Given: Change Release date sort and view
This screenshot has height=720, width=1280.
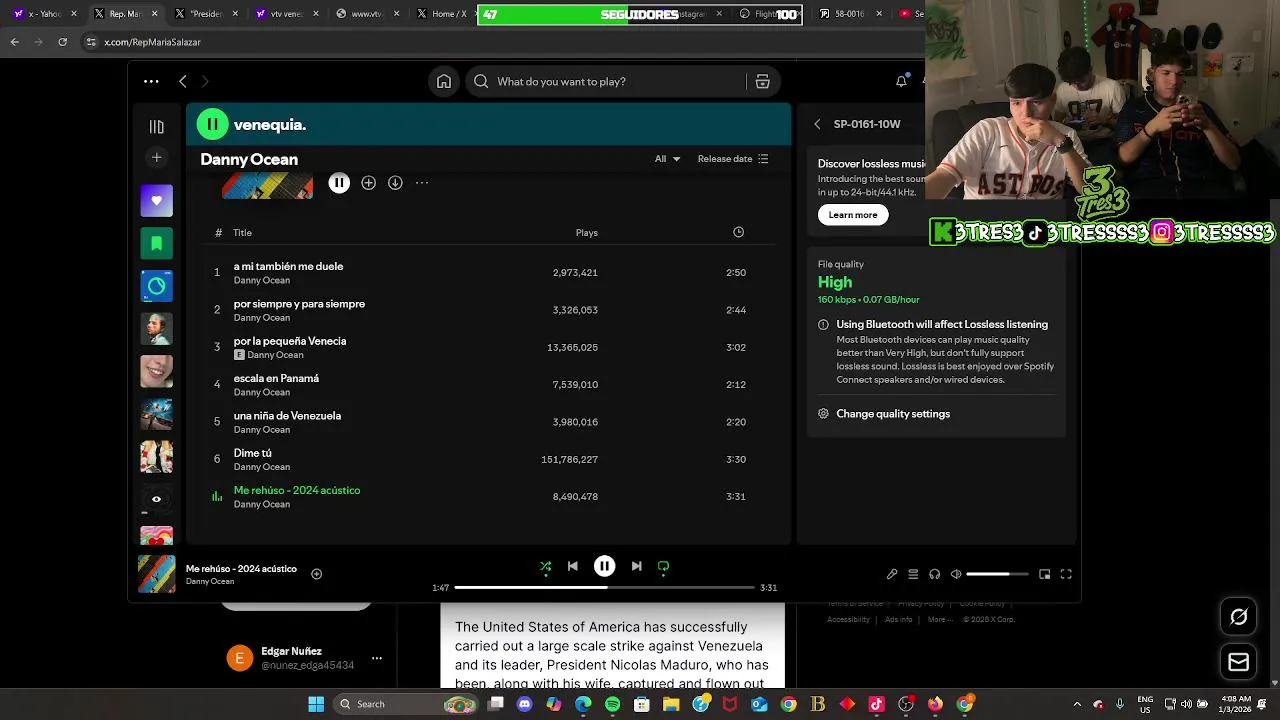Looking at the screenshot, I should [733, 159].
